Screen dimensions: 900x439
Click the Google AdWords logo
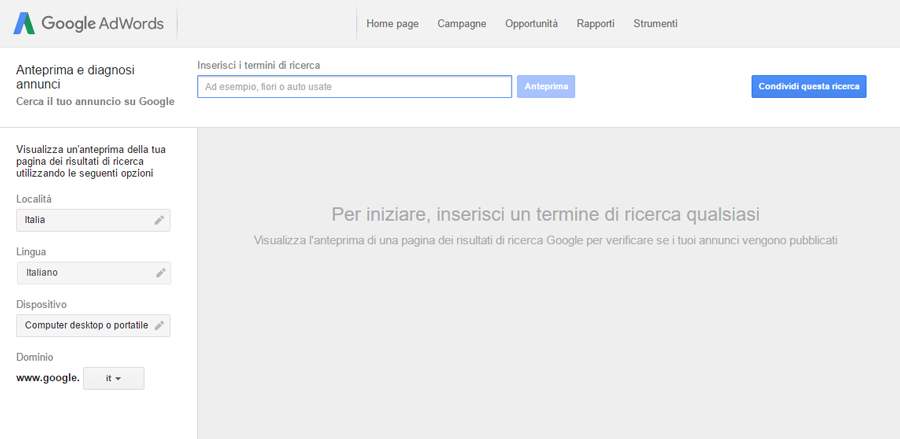89,24
